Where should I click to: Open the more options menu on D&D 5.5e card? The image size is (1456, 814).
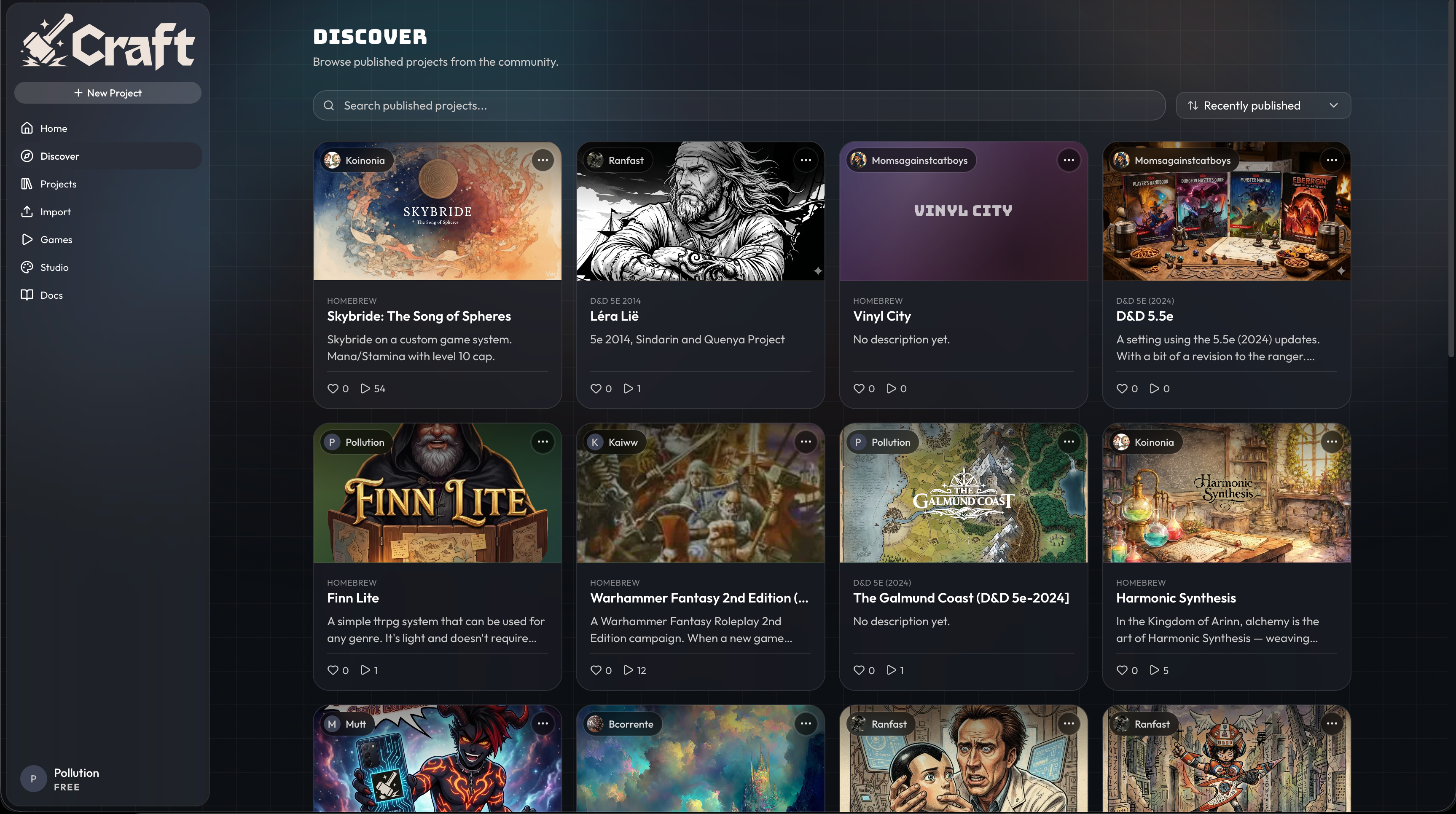point(1332,160)
